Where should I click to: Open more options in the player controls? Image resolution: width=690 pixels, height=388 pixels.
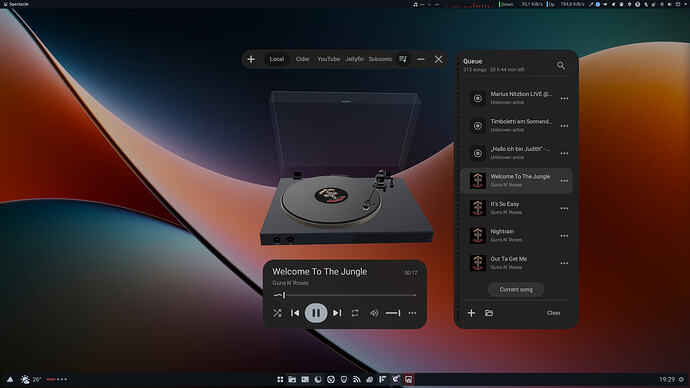click(412, 313)
